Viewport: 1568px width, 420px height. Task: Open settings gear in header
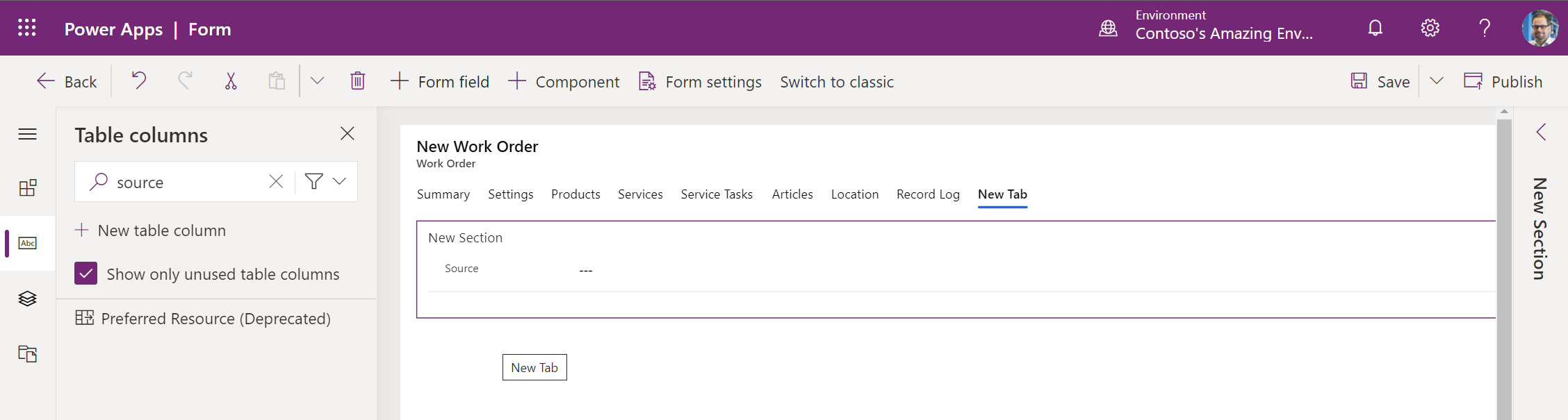click(x=1430, y=28)
